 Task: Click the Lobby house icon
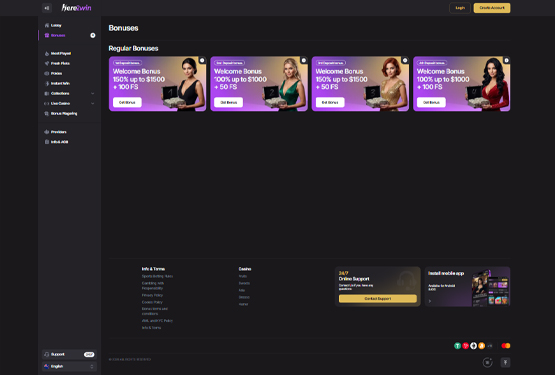pyautogui.click(x=47, y=25)
